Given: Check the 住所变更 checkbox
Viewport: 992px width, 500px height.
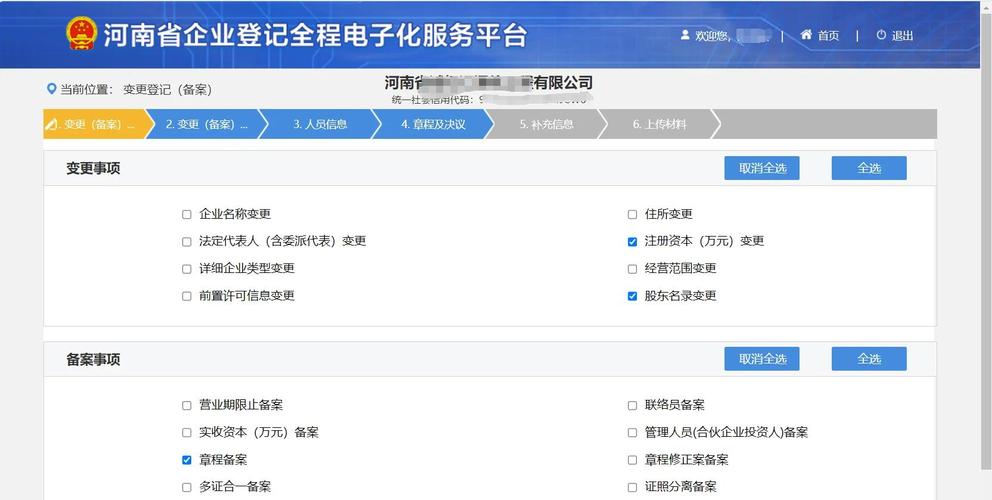Looking at the screenshot, I should point(632,215).
